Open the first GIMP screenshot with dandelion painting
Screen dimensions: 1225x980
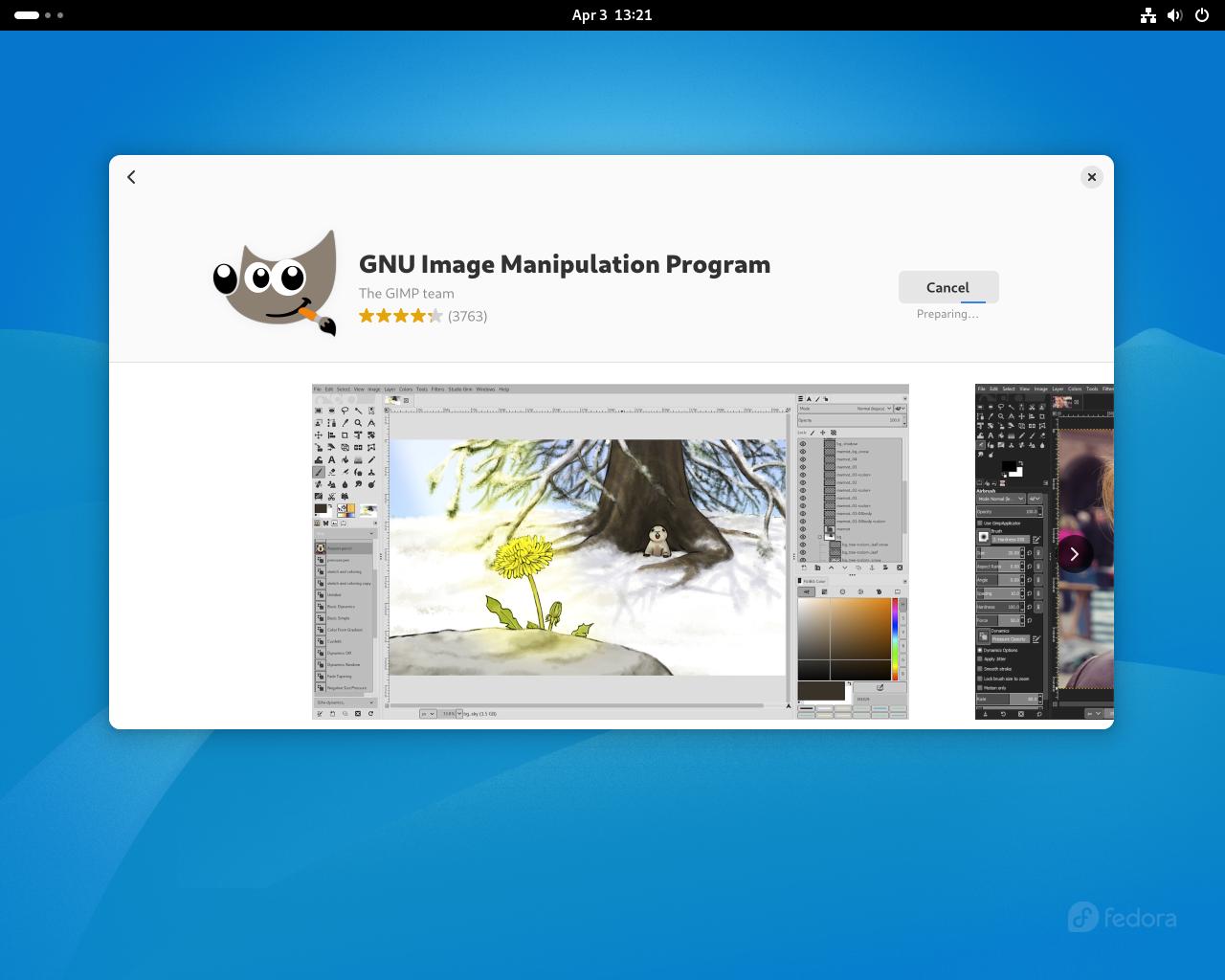[x=611, y=551]
